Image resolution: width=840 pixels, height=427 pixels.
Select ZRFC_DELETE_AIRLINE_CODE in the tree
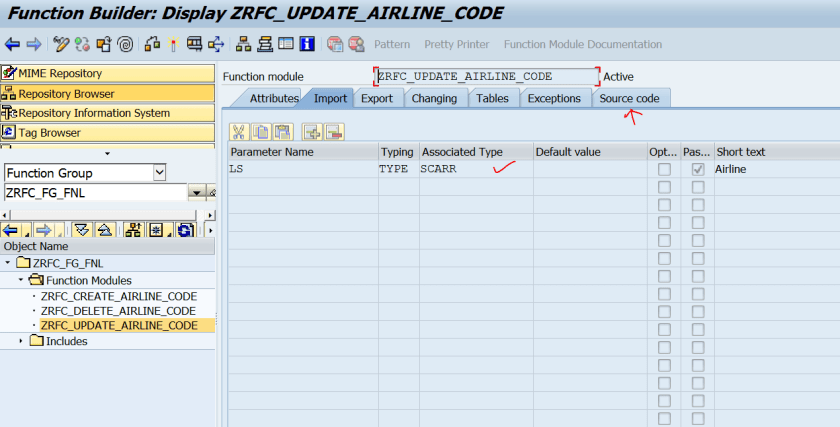pyautogui.click(x=118, y=311)
